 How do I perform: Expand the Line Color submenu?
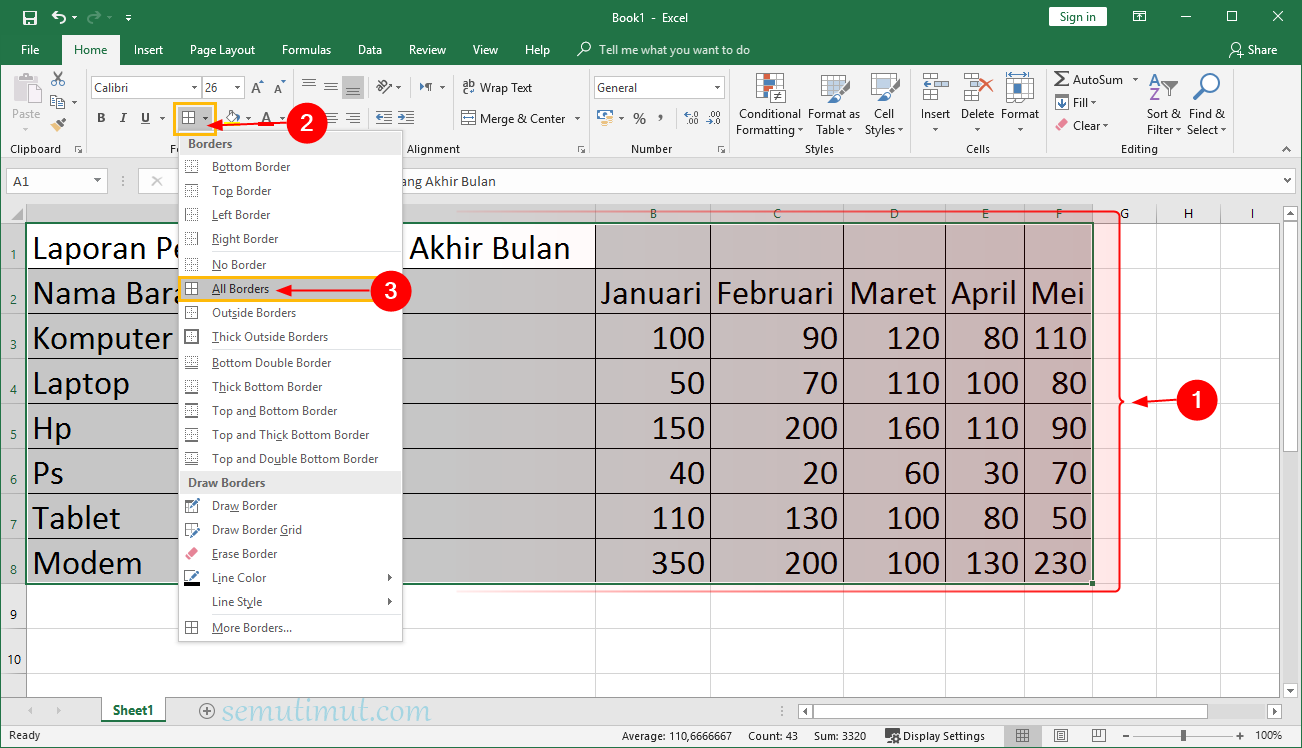pos(291,578)
